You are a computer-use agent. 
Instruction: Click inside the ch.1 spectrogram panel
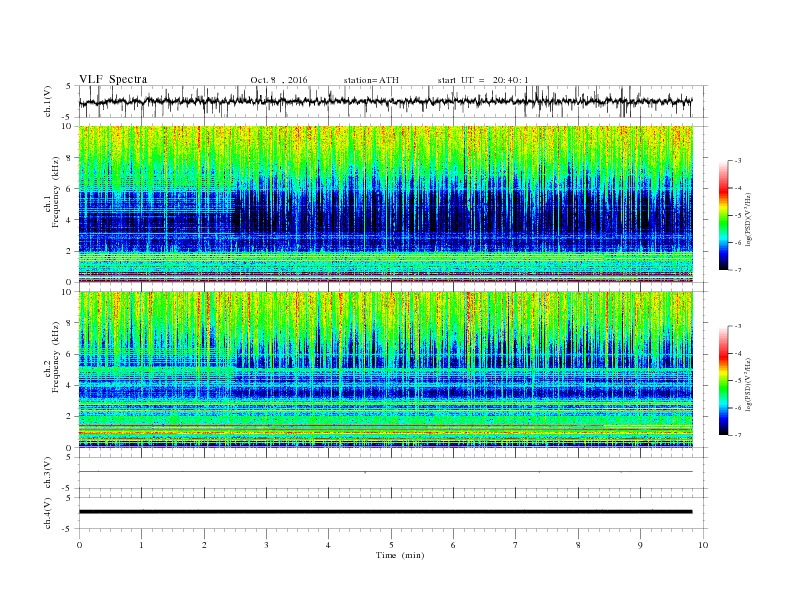385,204
